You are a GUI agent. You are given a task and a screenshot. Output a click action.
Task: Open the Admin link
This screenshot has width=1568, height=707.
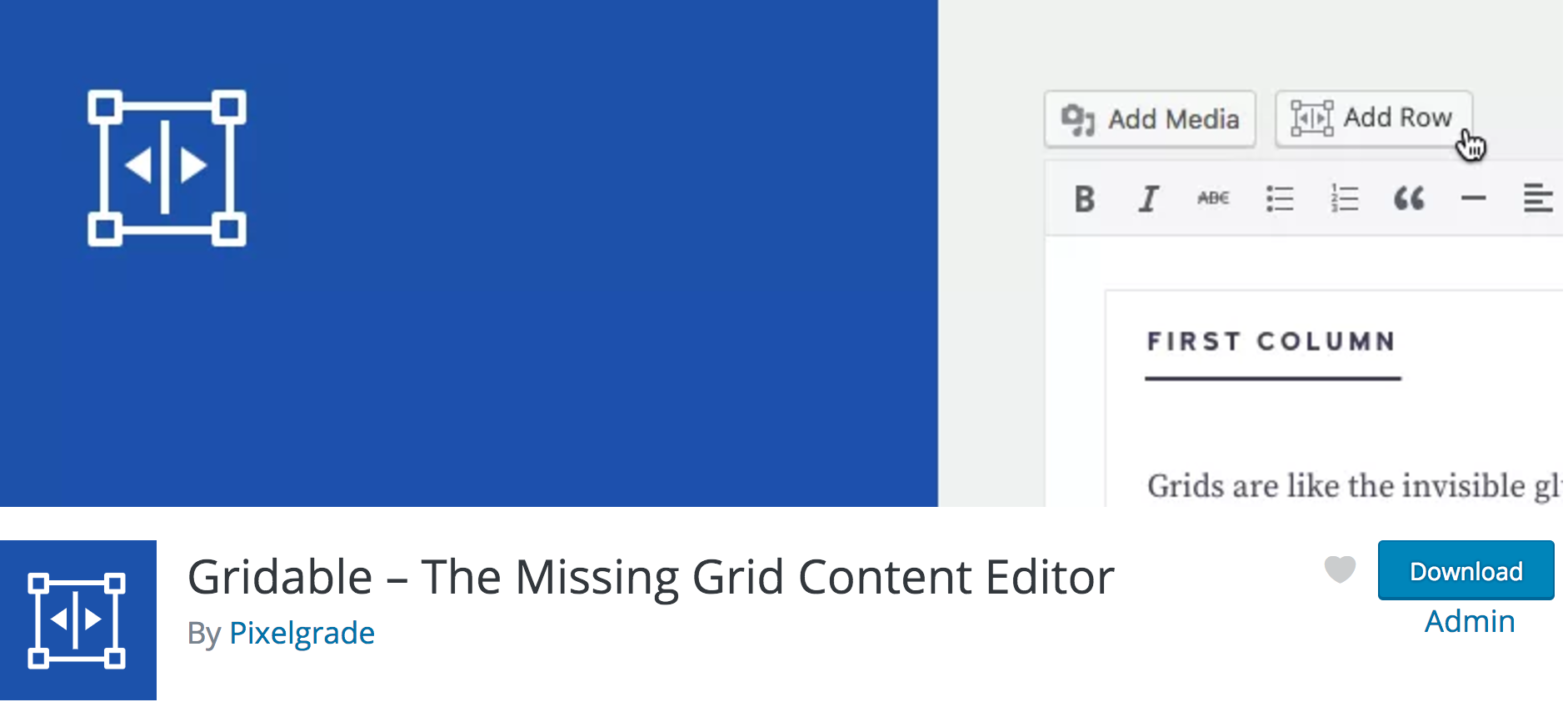[x=1469, y=620]
